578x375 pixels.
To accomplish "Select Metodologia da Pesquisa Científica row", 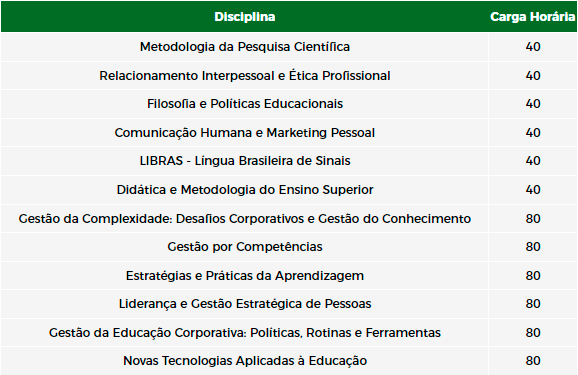I will [289, 47].
